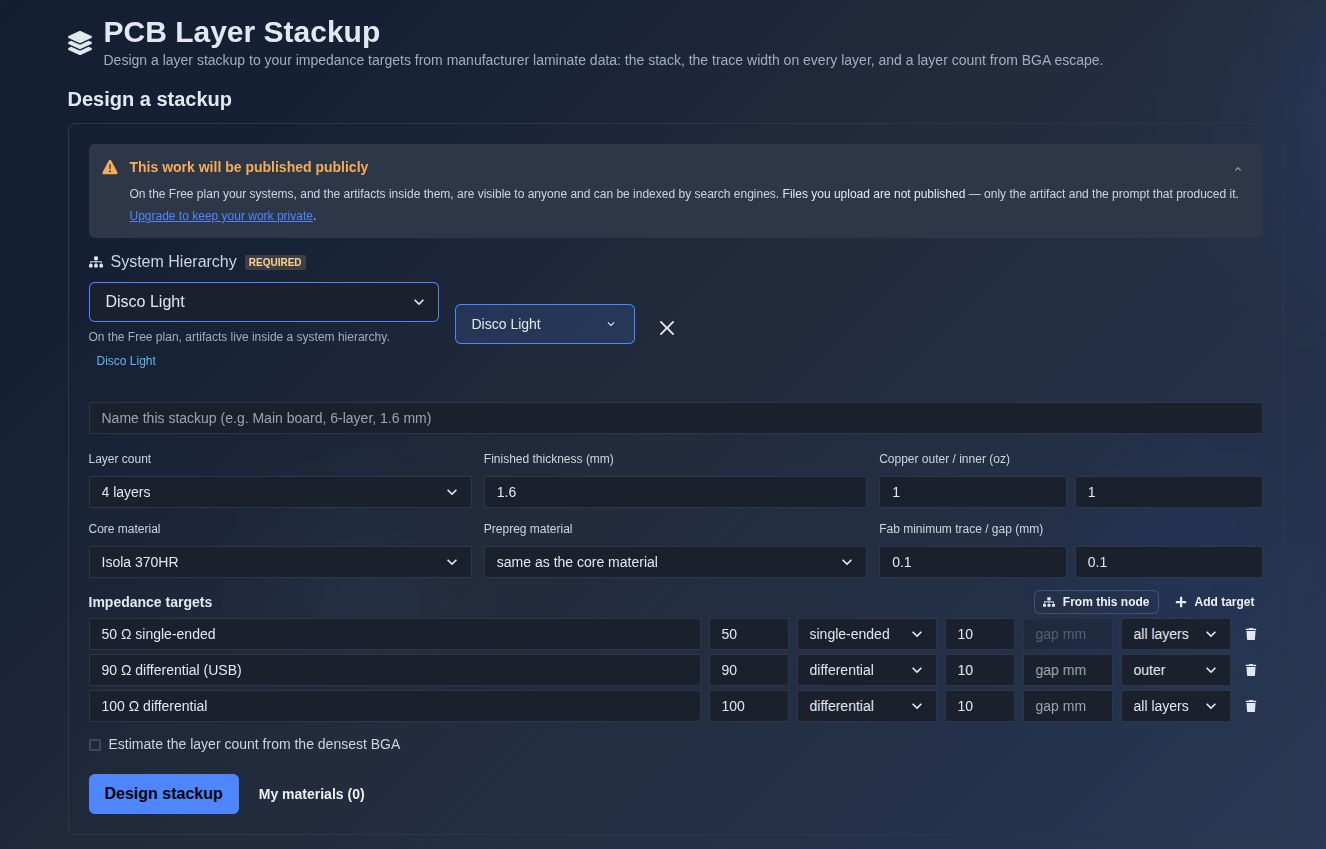Delete the 100 Ω differential target row
1326x849 pixels.
1251,706
